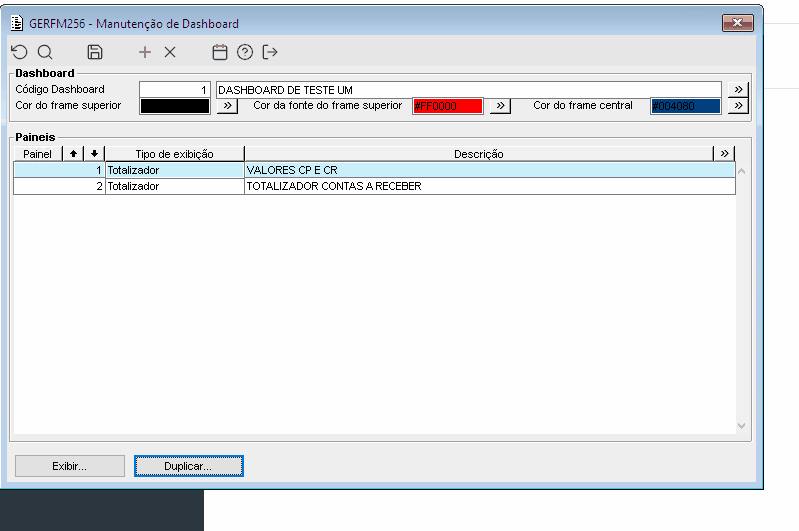Move the panel up with the up arrow
The width and height of the screenshot is (799, 531).
(x=73, y=153)
